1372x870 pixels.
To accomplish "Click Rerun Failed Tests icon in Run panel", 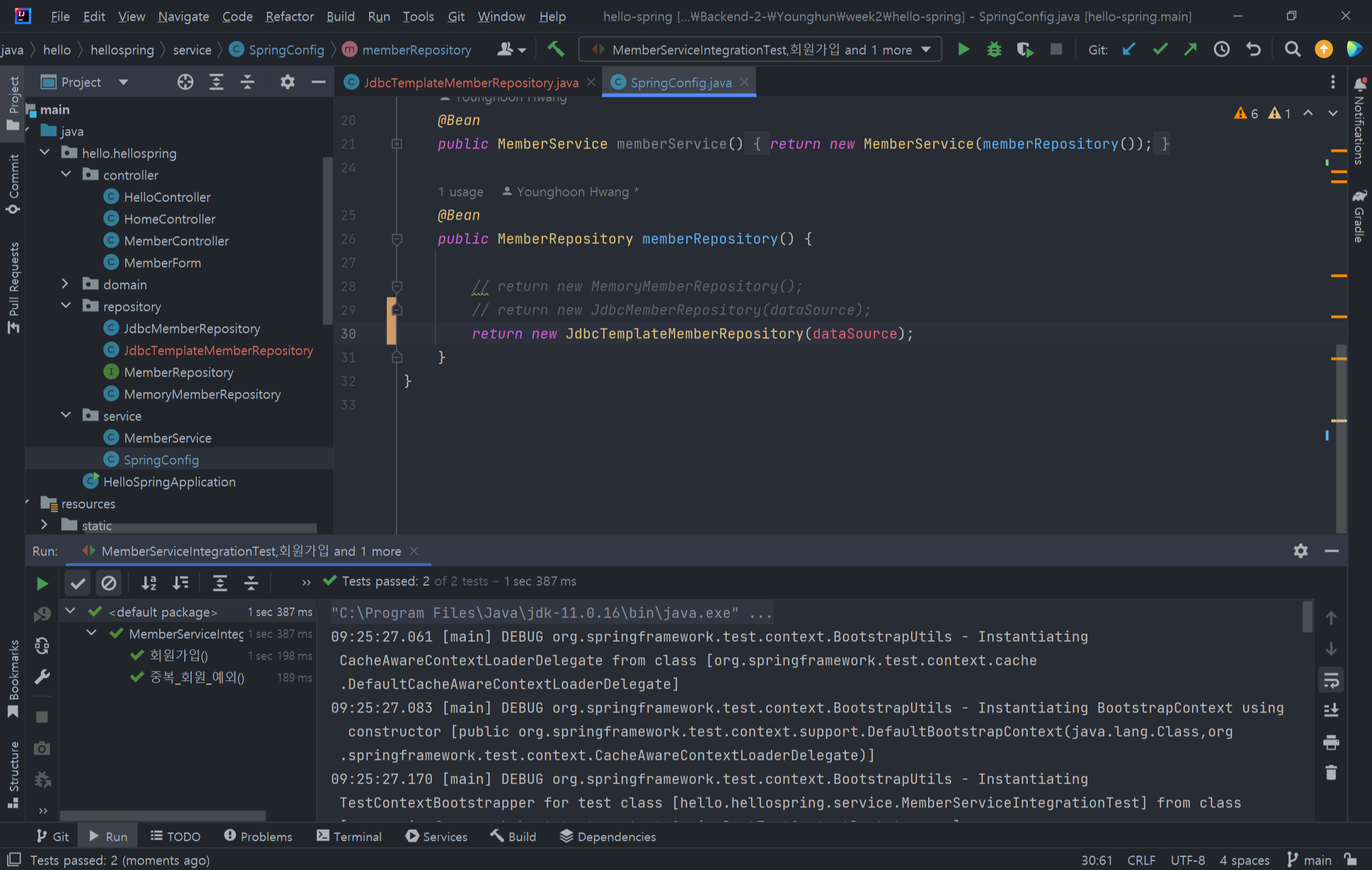I will [42, 614].
